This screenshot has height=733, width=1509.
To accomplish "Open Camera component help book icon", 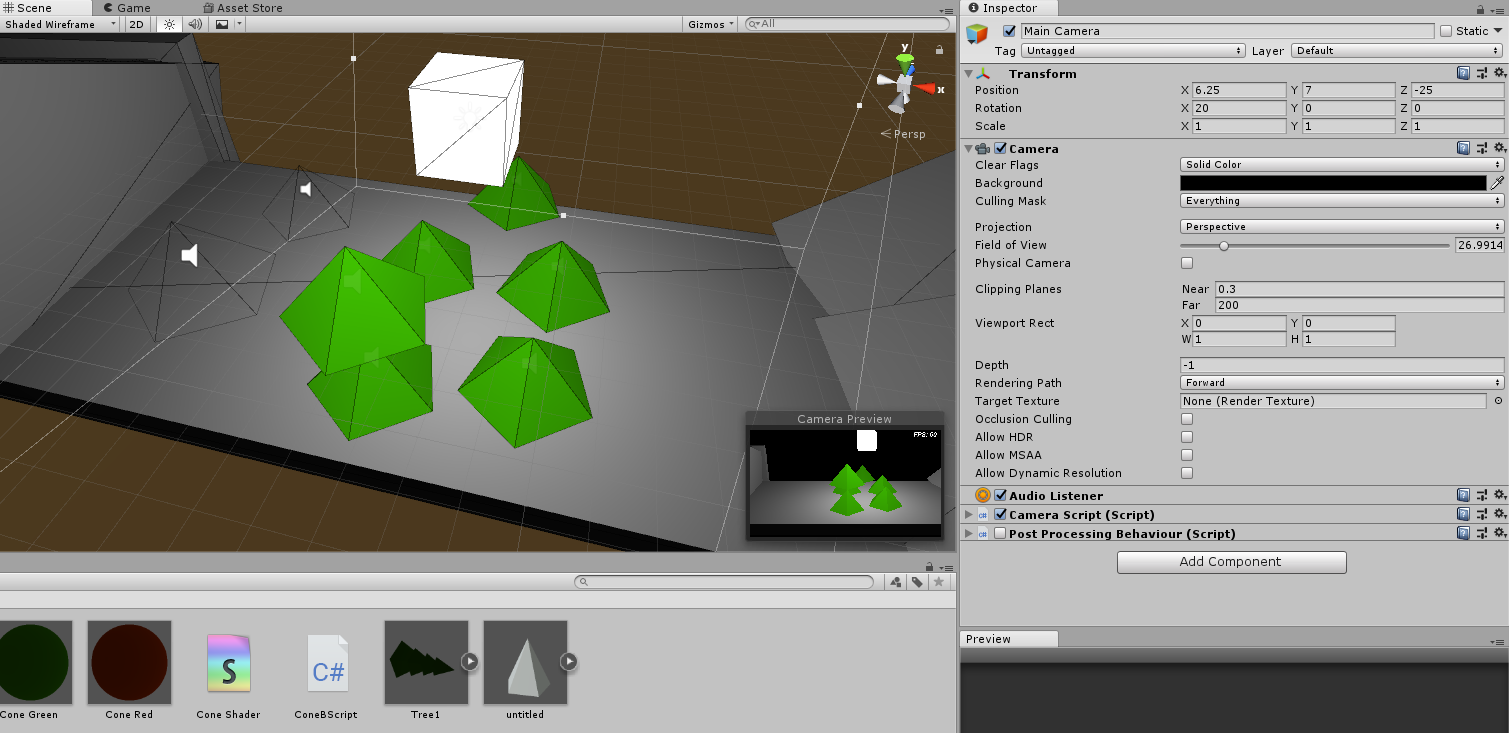I will (x=1463, y=148).
